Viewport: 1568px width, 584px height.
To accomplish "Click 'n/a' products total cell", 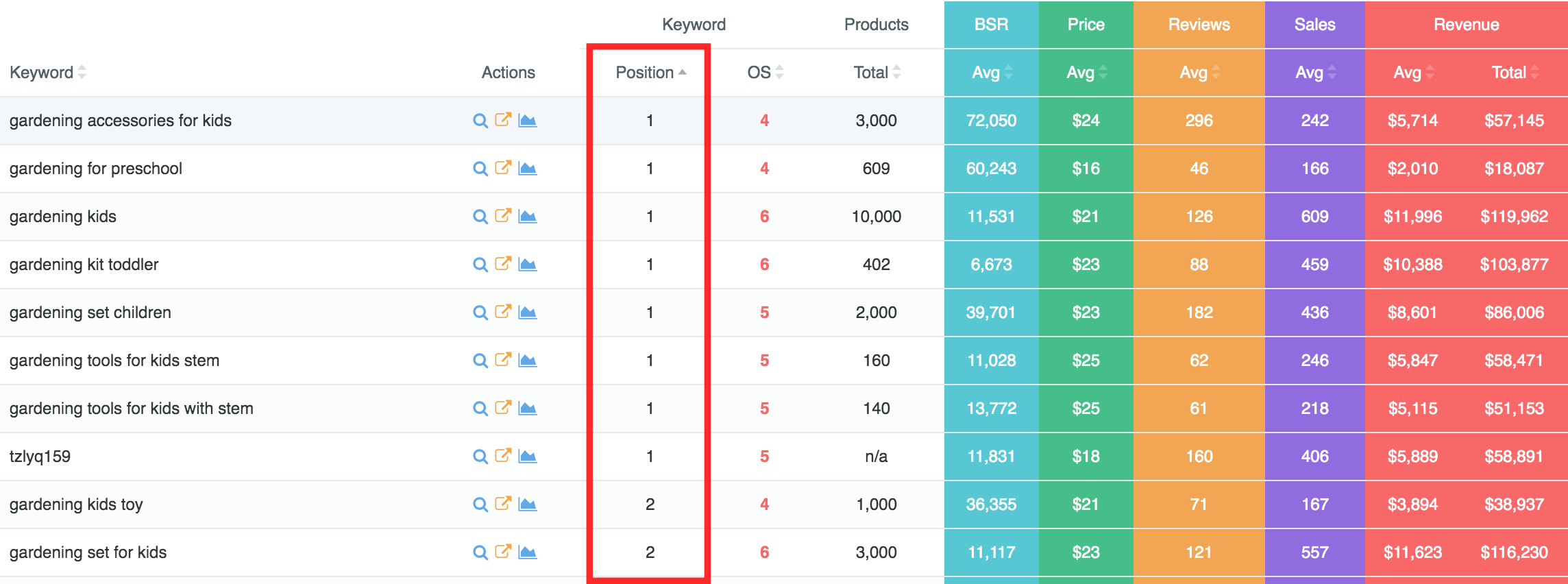I will click(x=877, y=457).
